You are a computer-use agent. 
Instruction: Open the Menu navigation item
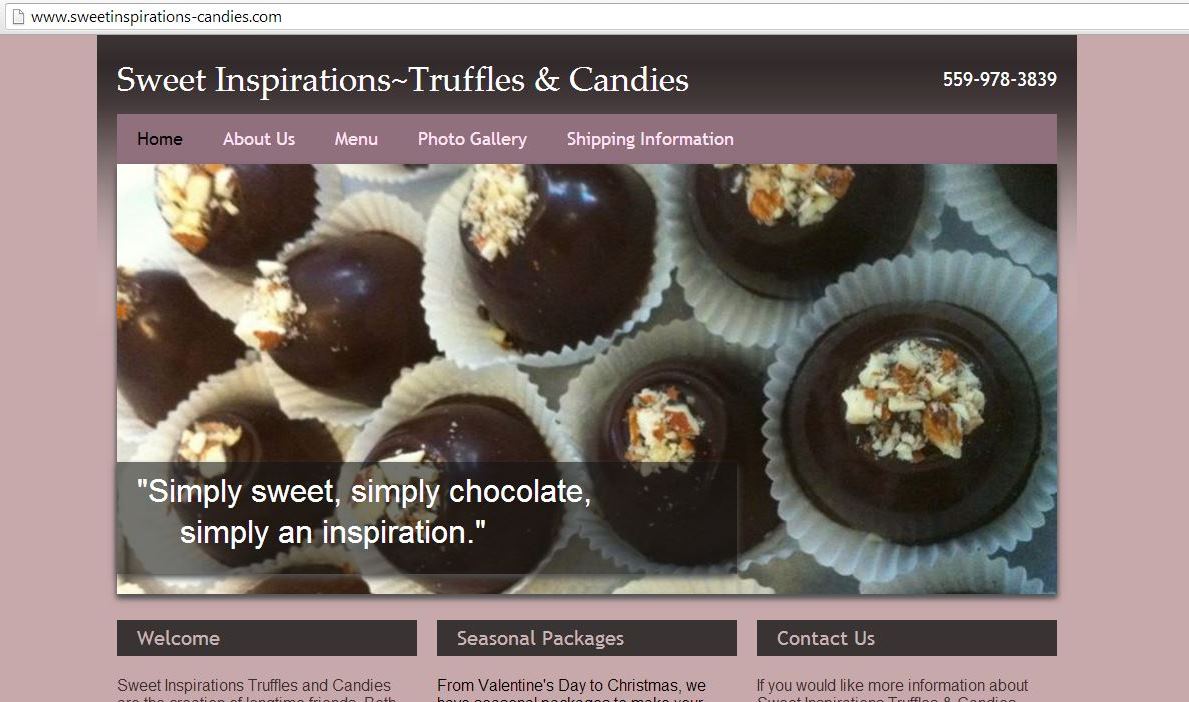(x=356, y=139)
